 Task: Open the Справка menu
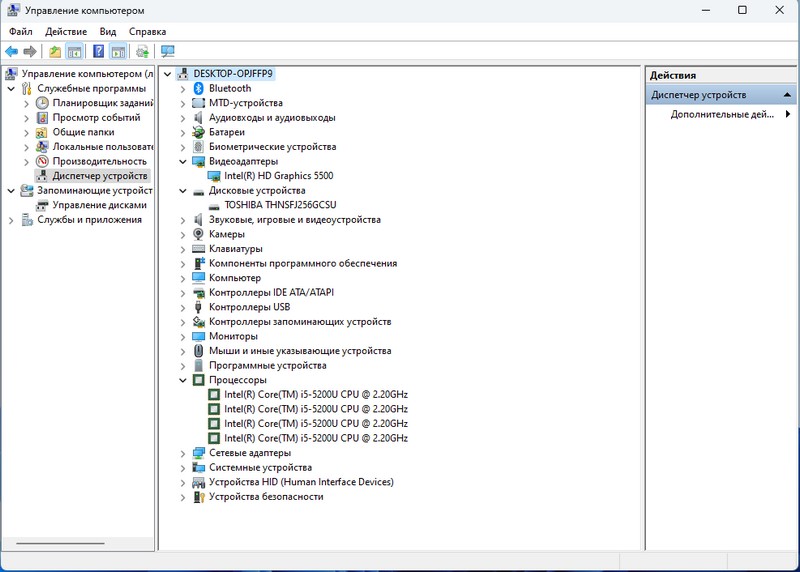pyautogui.click(x=147, y=32)
